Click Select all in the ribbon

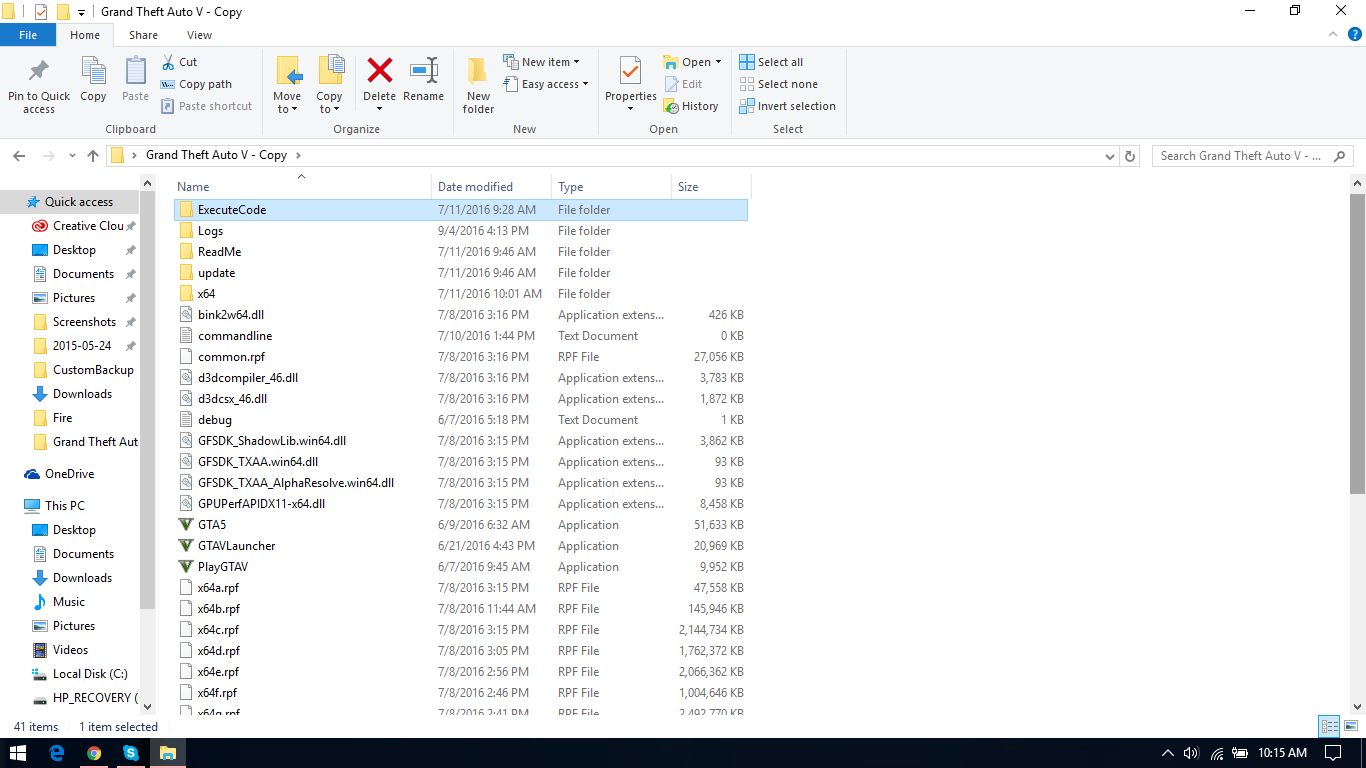pos(771,62)
